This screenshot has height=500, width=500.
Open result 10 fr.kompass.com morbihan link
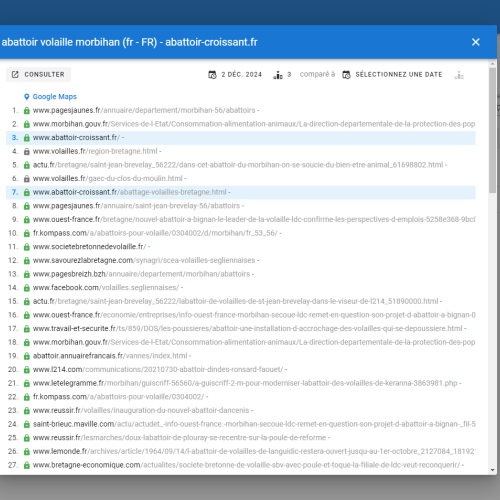155,233
